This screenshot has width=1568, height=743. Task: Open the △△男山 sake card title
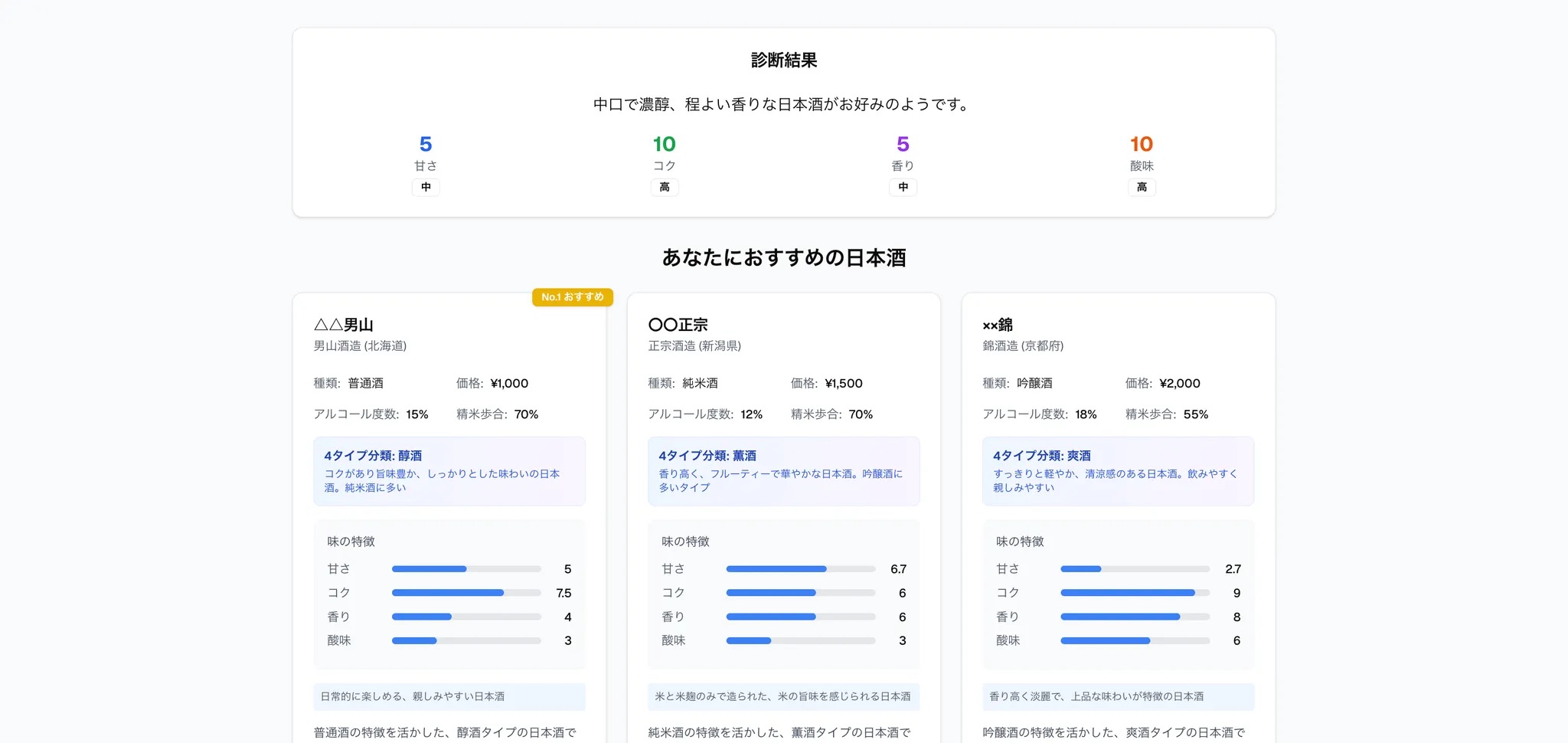coord(344,325)
